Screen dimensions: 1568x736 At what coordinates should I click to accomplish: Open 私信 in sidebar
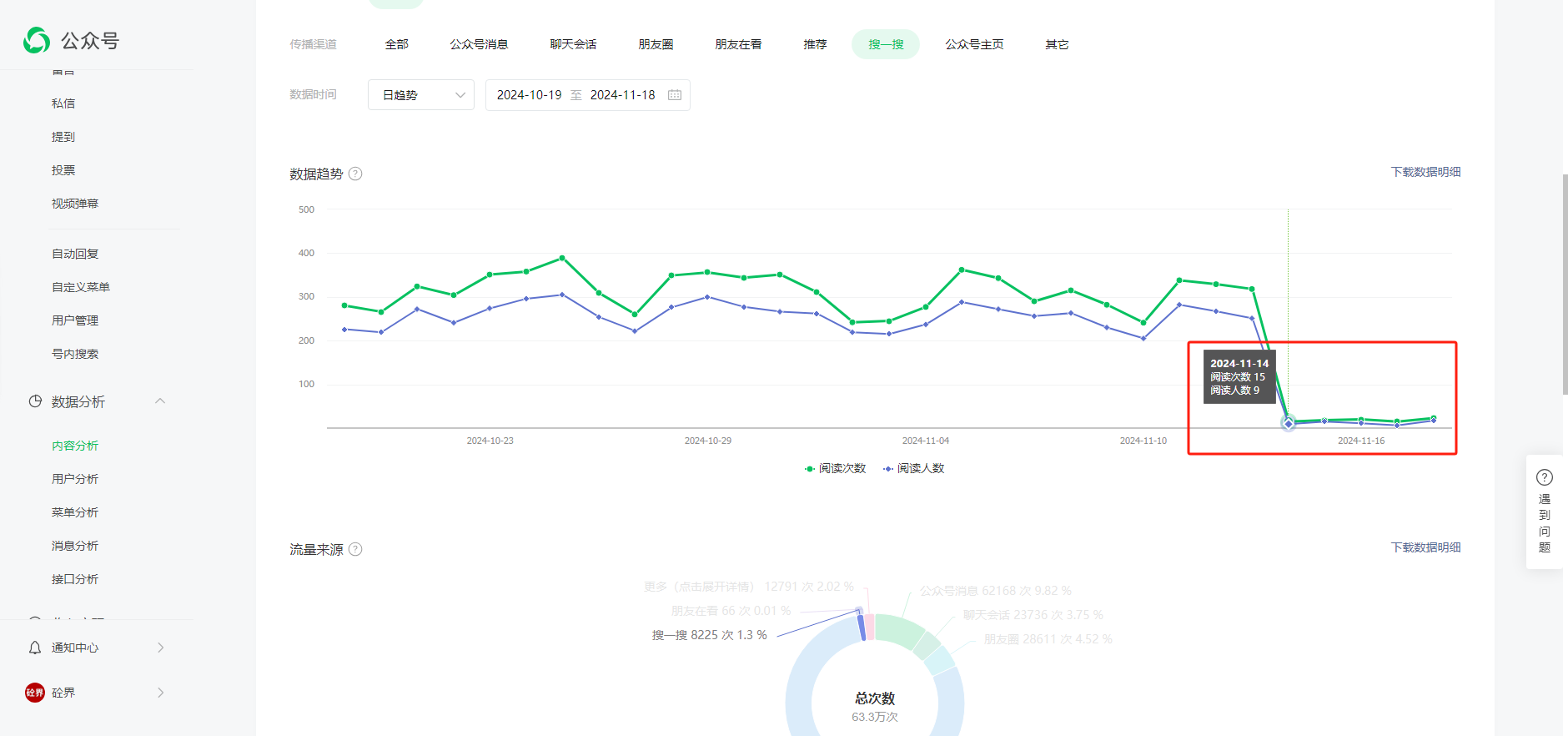(63, 103)
